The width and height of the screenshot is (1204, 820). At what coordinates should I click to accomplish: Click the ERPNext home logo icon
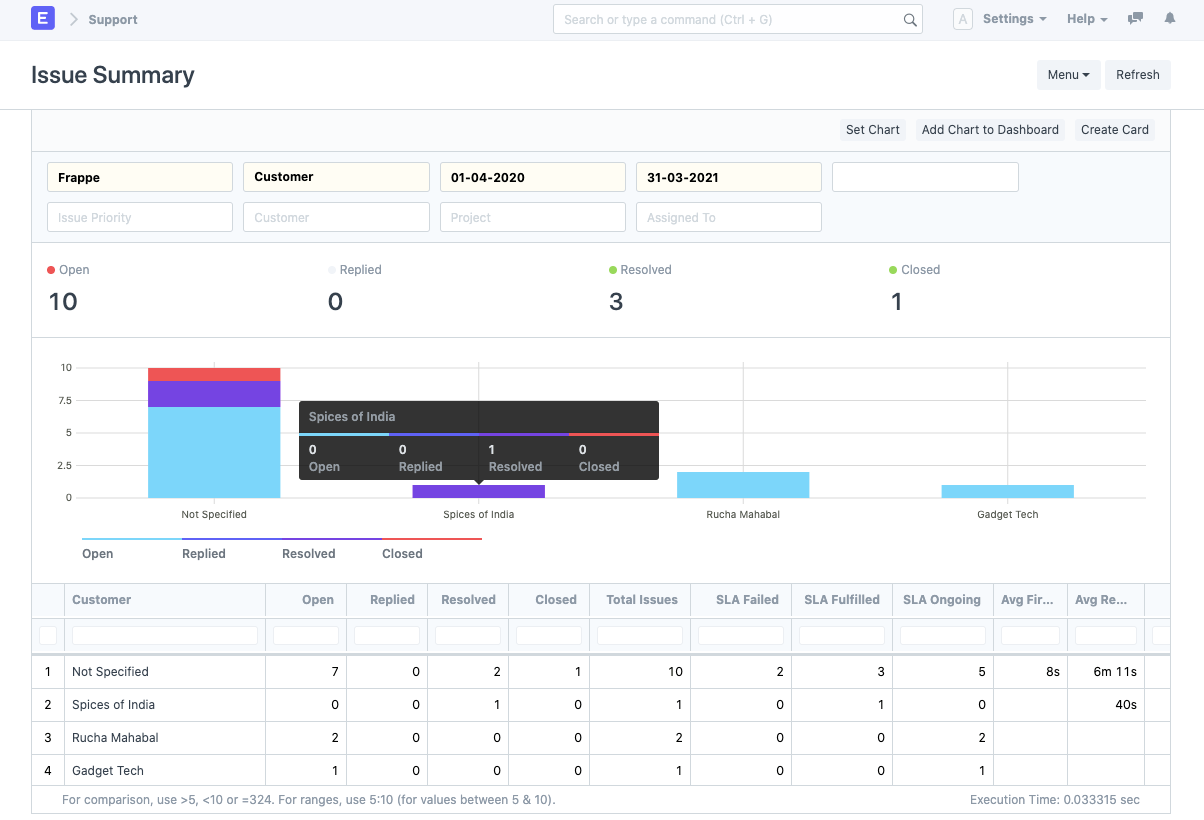[x=43, y=19]
